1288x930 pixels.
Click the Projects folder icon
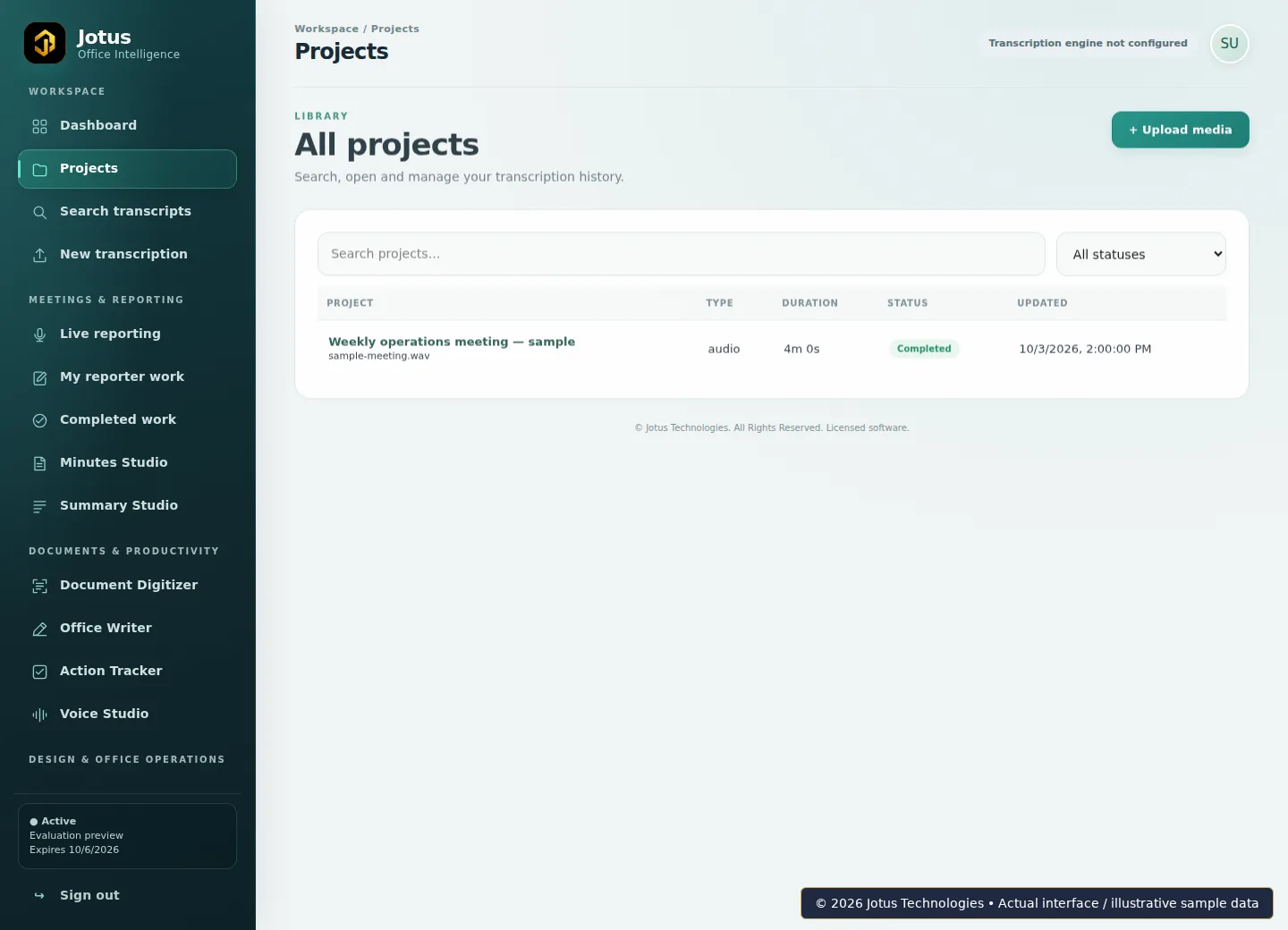(39, 169)
